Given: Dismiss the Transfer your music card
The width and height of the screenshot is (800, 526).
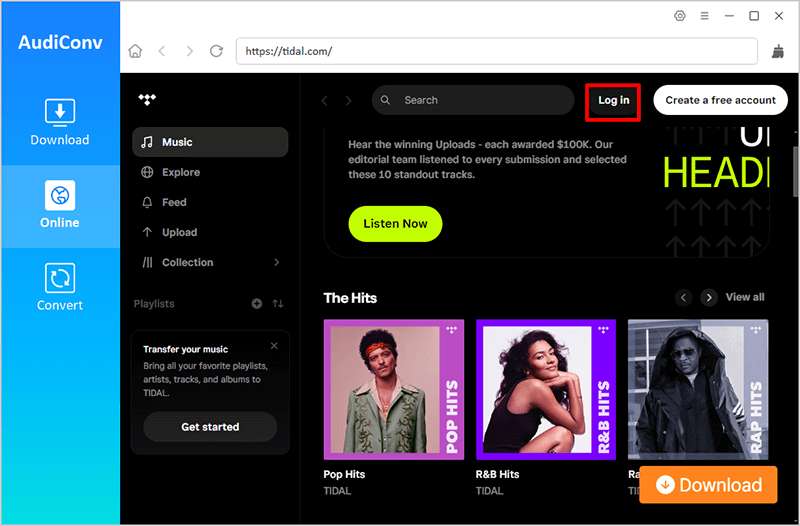Looking at the screenshot, I should tap(274, 345).
